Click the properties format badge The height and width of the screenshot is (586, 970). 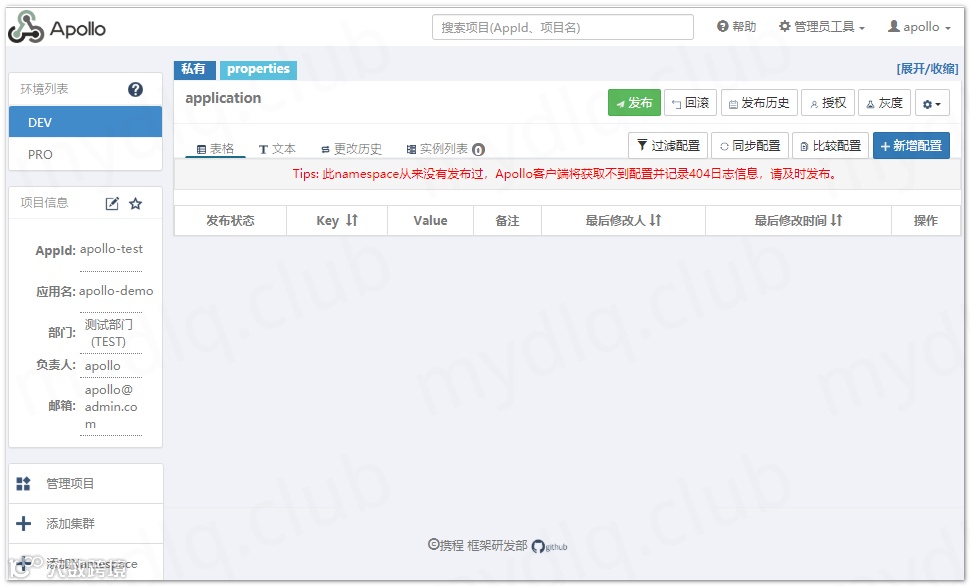(x=258, y=69)
